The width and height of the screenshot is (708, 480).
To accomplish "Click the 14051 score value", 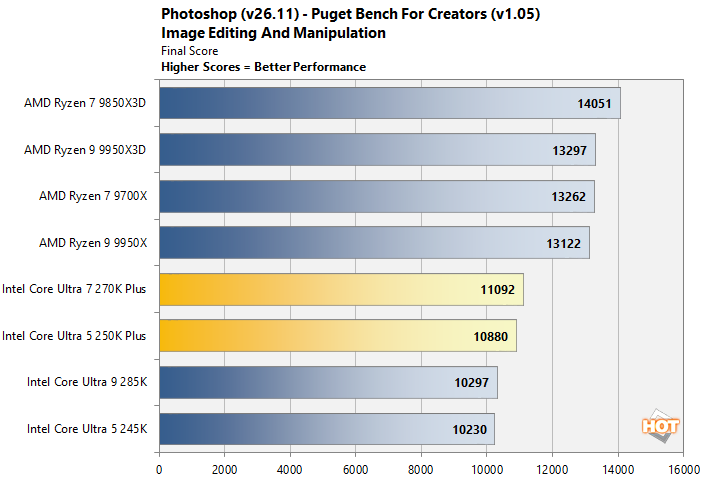I will coord(594,104).
